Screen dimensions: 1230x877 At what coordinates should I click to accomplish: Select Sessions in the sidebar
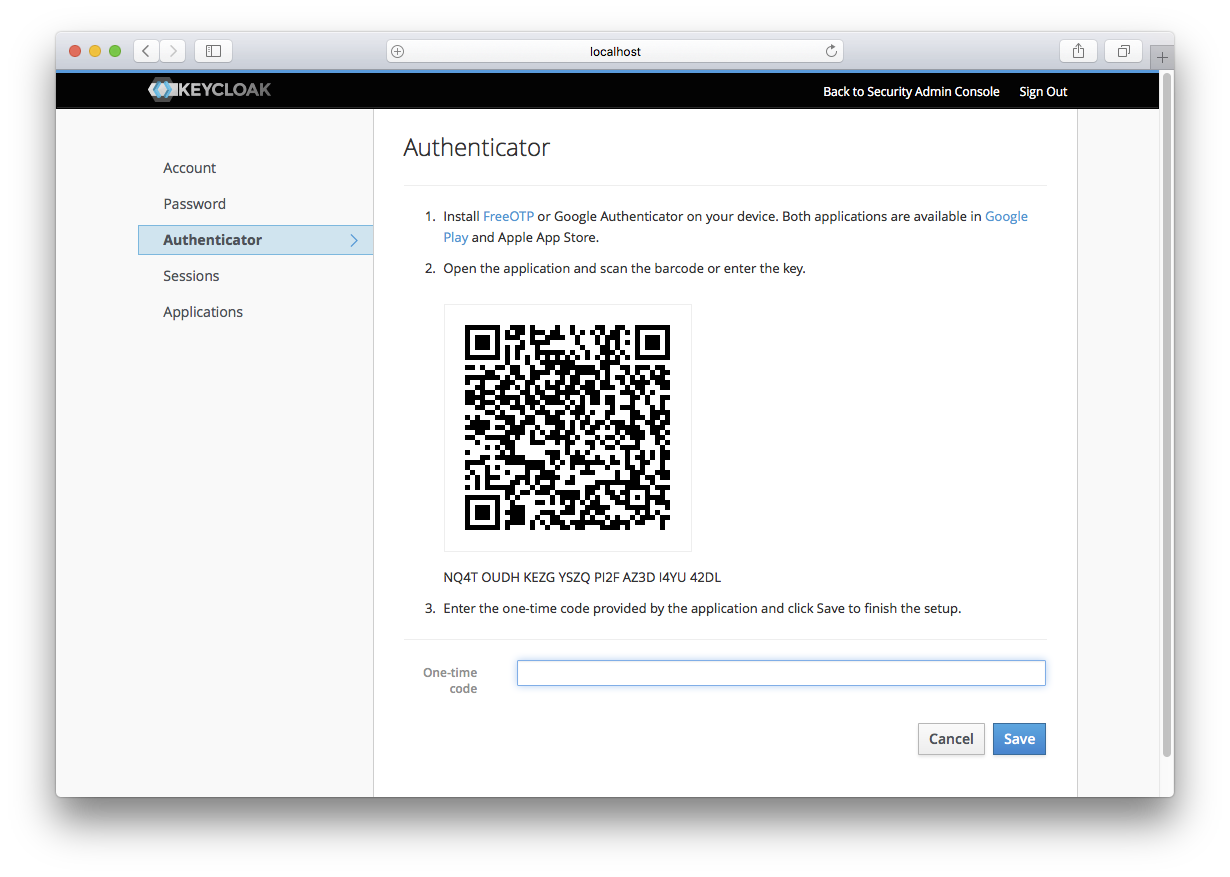point(191,276)
